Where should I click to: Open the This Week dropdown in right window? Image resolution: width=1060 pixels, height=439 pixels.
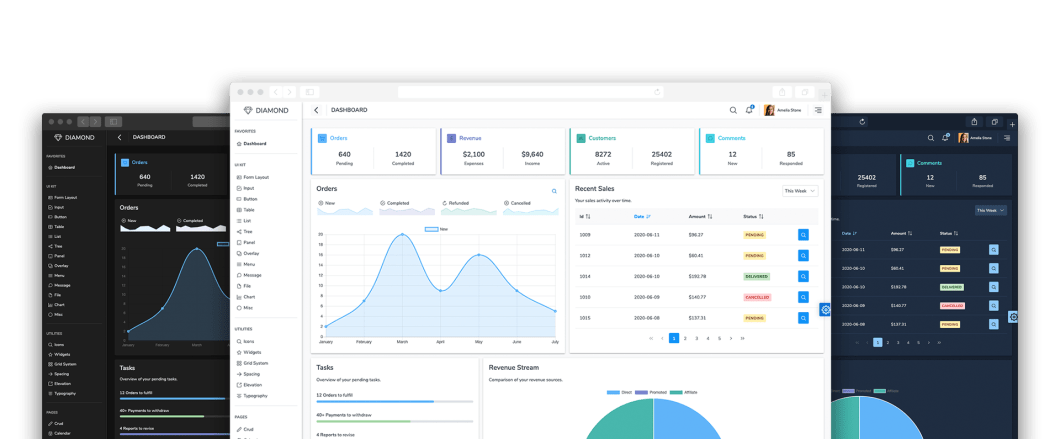pos(990,210)
